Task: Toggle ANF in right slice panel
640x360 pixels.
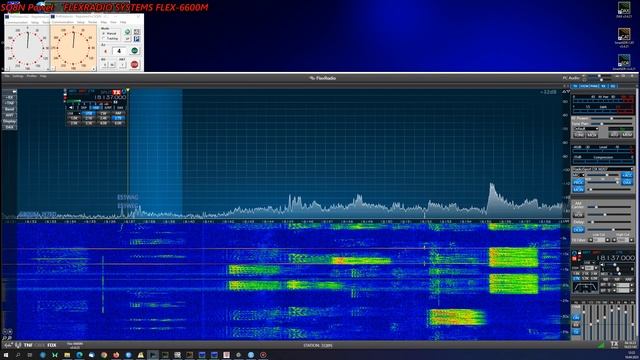Action: (628, 279)
